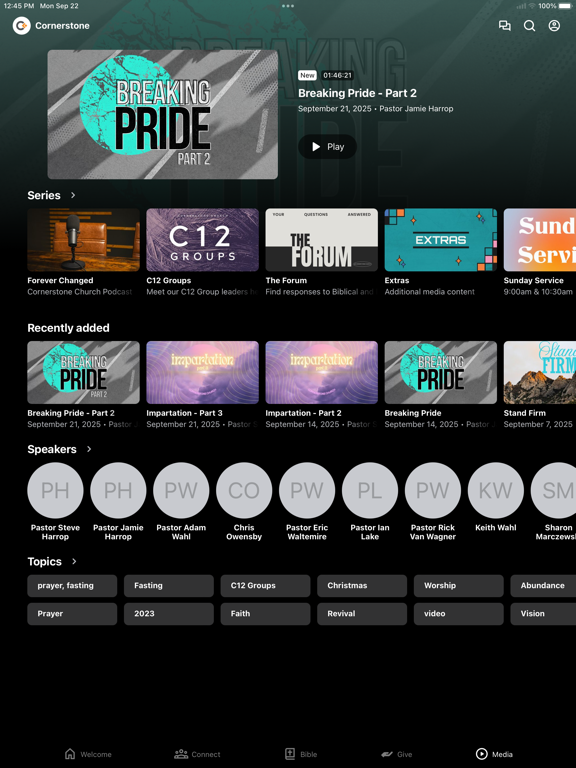The image size is (576, 768).
Task: Switch to the Give tab
Action: coord(397,754)
